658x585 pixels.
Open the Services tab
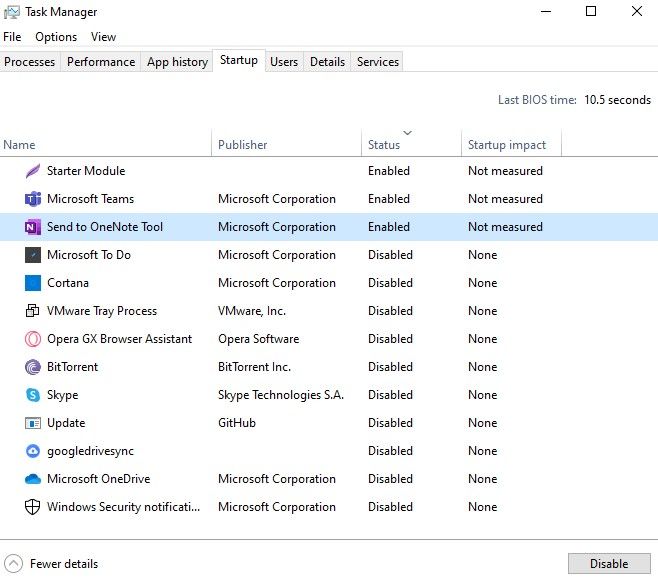pyautogui.click(x=378, y=62)
